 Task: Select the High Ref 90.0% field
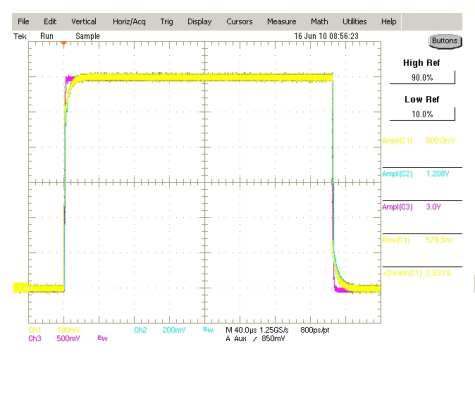pos(422,78)
